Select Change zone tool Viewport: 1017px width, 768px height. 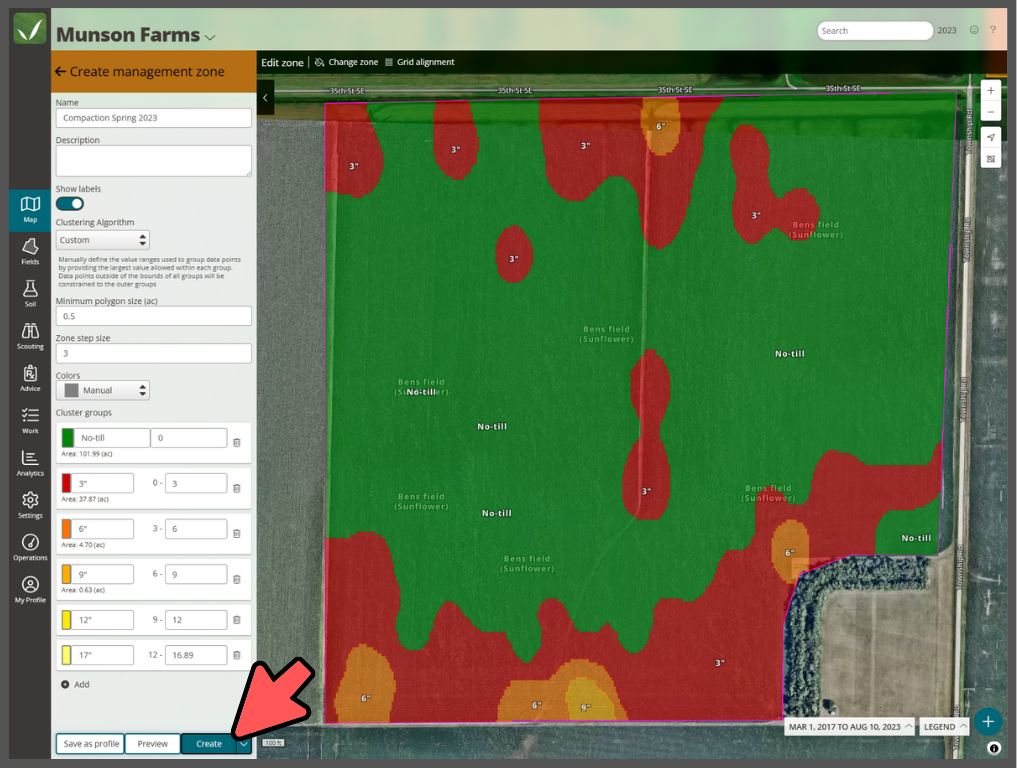point(346,62)
